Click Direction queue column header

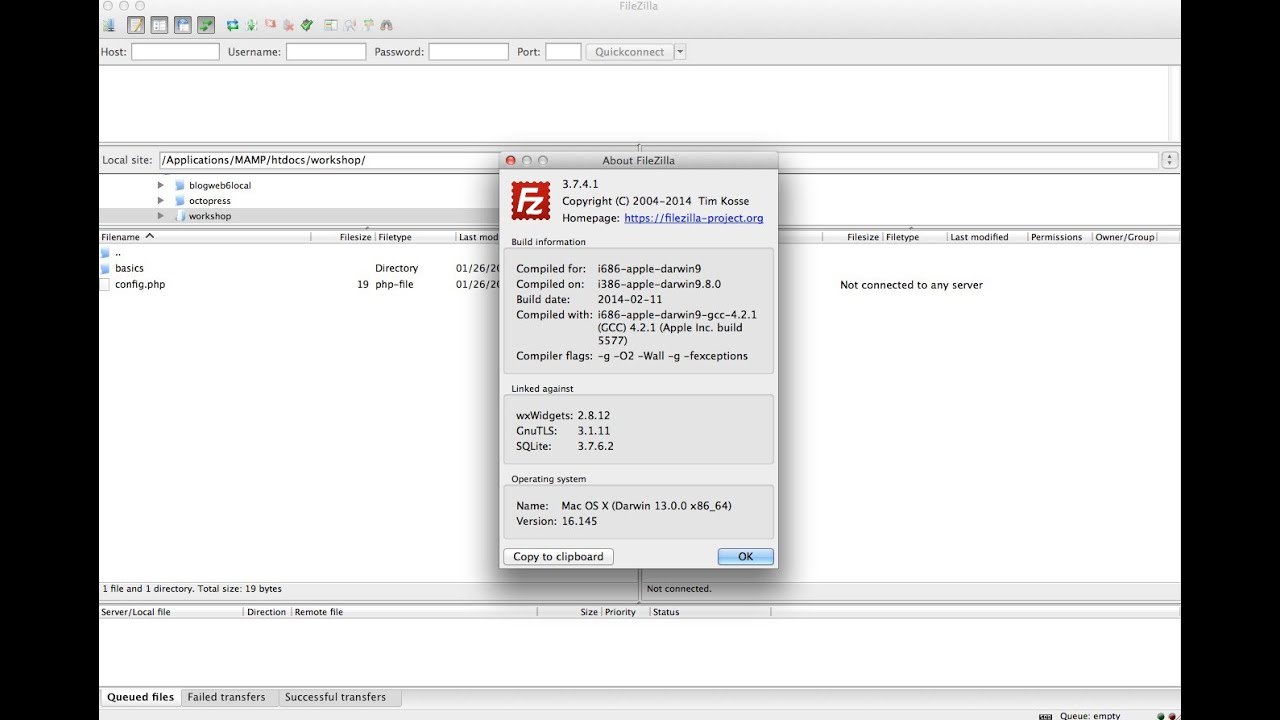267,612
